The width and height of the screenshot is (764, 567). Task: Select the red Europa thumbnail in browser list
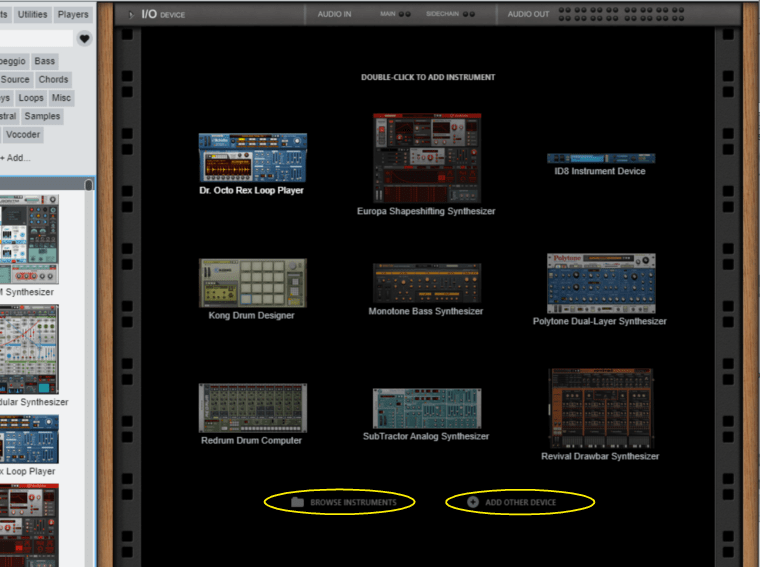[29, 525]
